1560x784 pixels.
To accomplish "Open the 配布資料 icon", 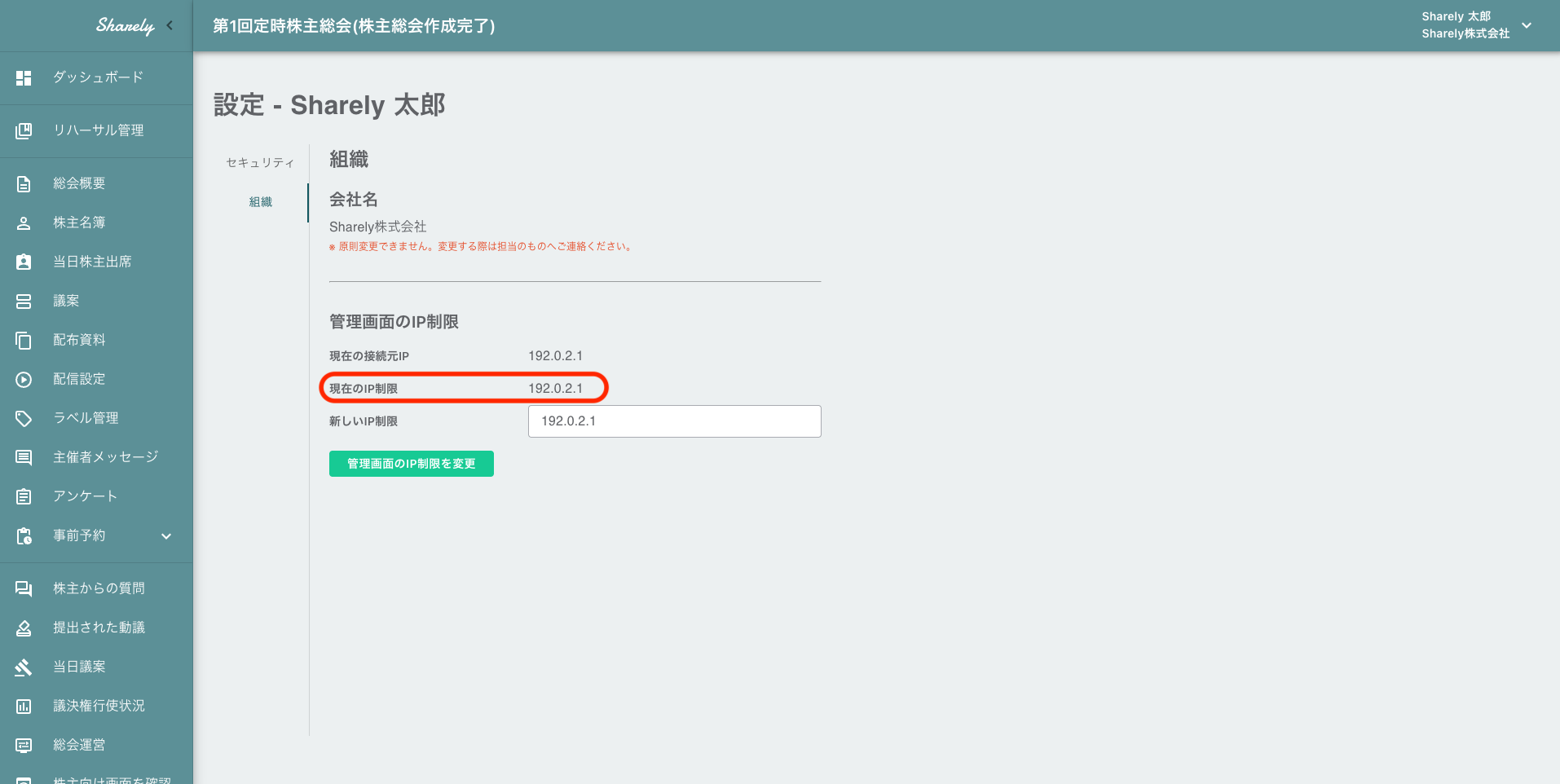I will 23,339.
